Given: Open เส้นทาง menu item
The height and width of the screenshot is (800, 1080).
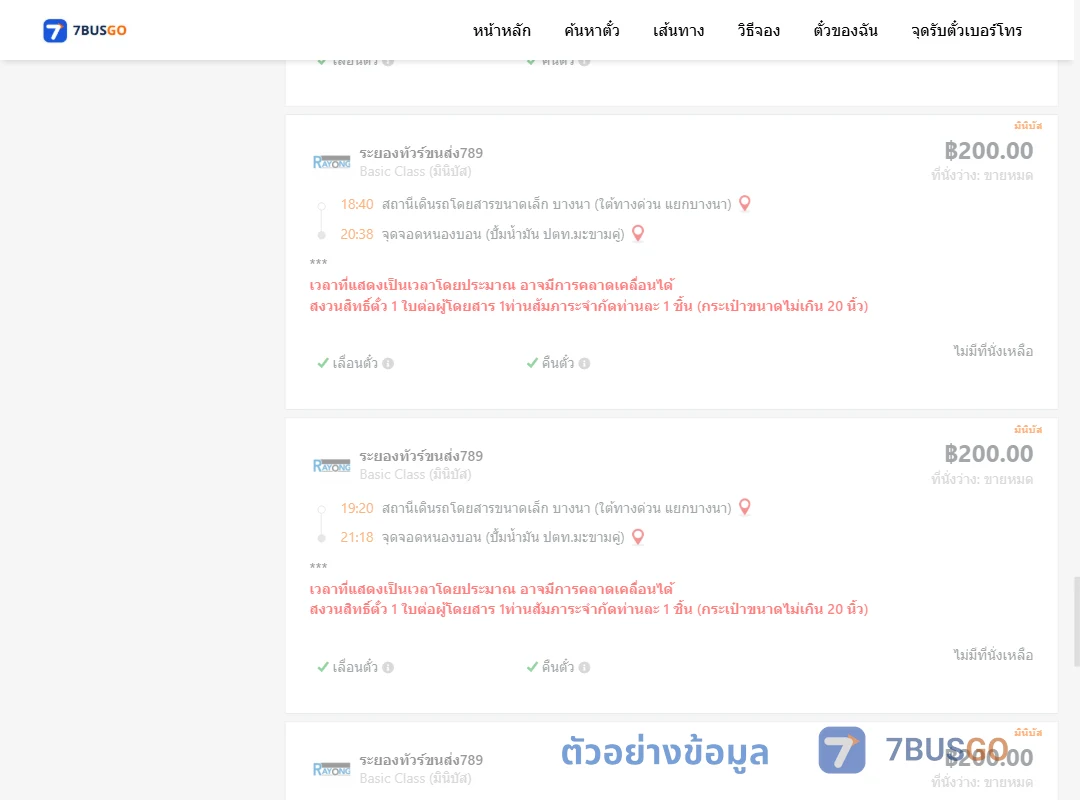Looking at the screenshot, I should click(x=678, y=30).
